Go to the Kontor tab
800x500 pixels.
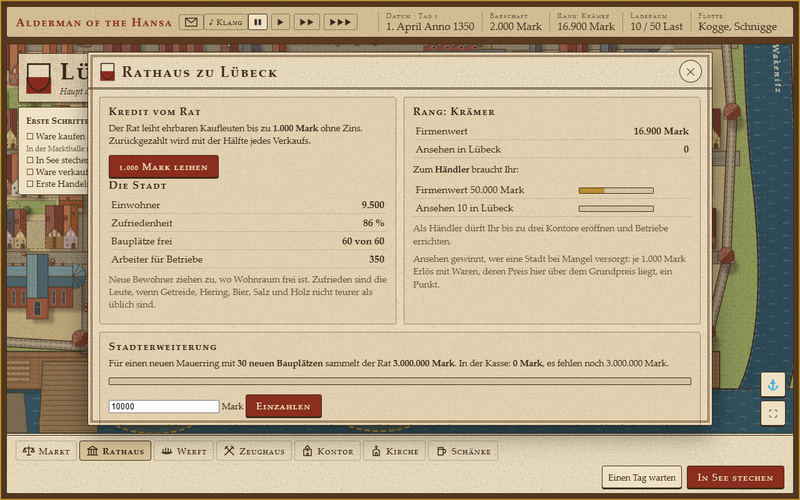tap(328, 451)
